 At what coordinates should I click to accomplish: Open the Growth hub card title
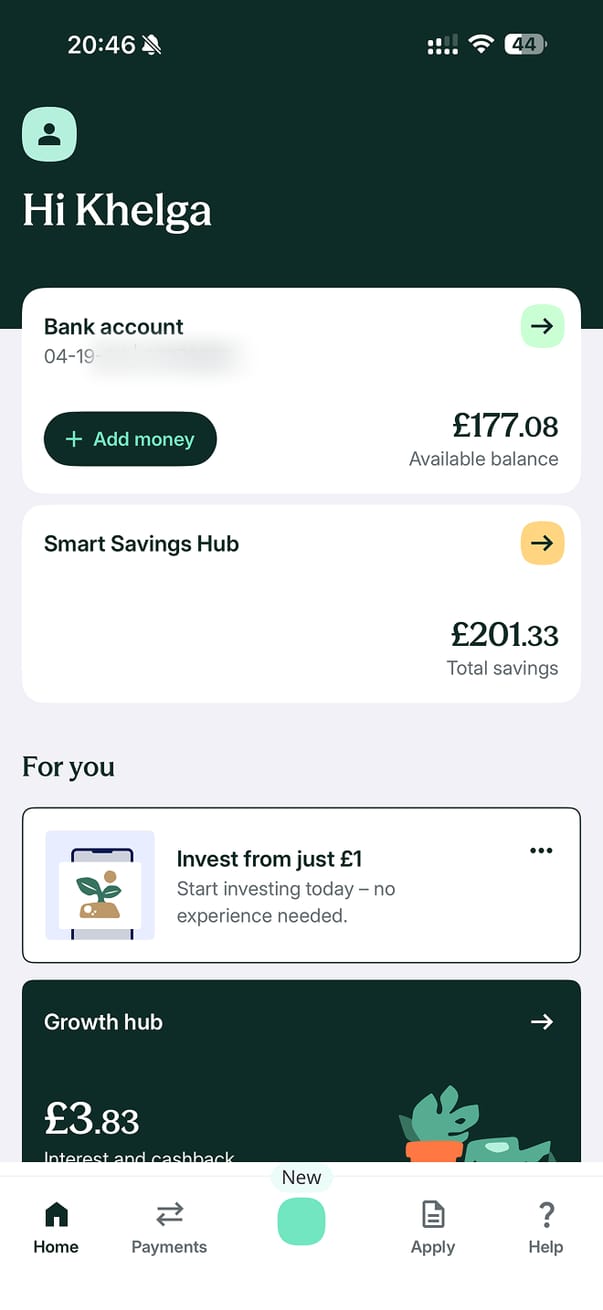103,1022
